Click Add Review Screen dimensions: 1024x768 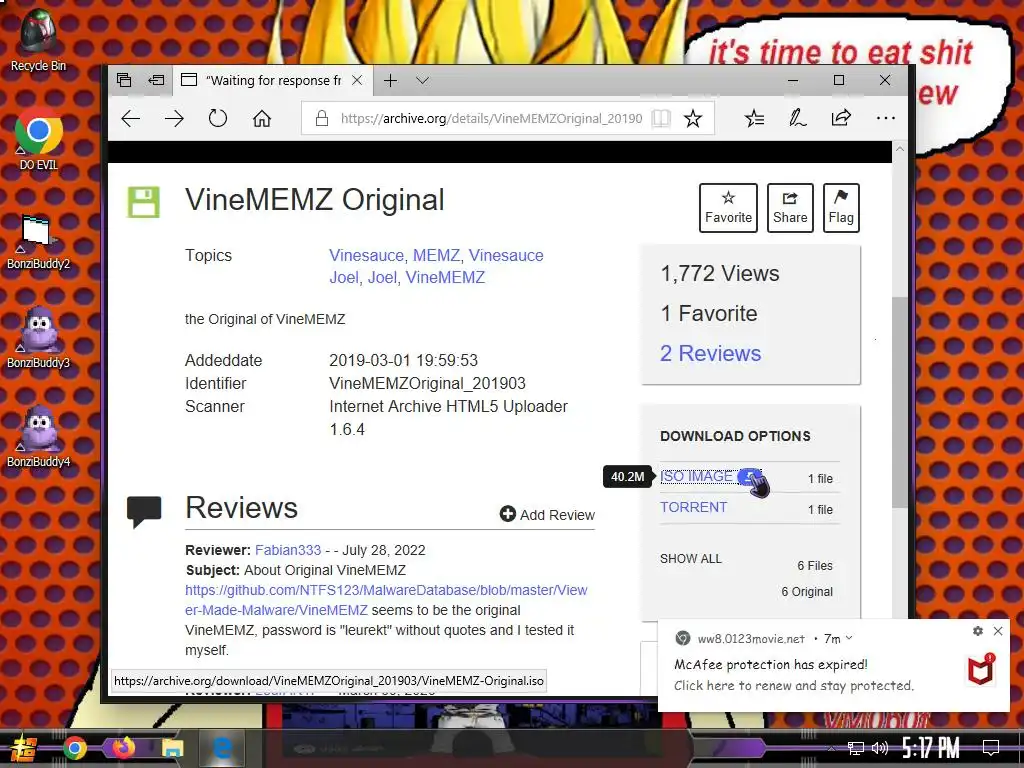pyautogui.click(x=547, y=515)
